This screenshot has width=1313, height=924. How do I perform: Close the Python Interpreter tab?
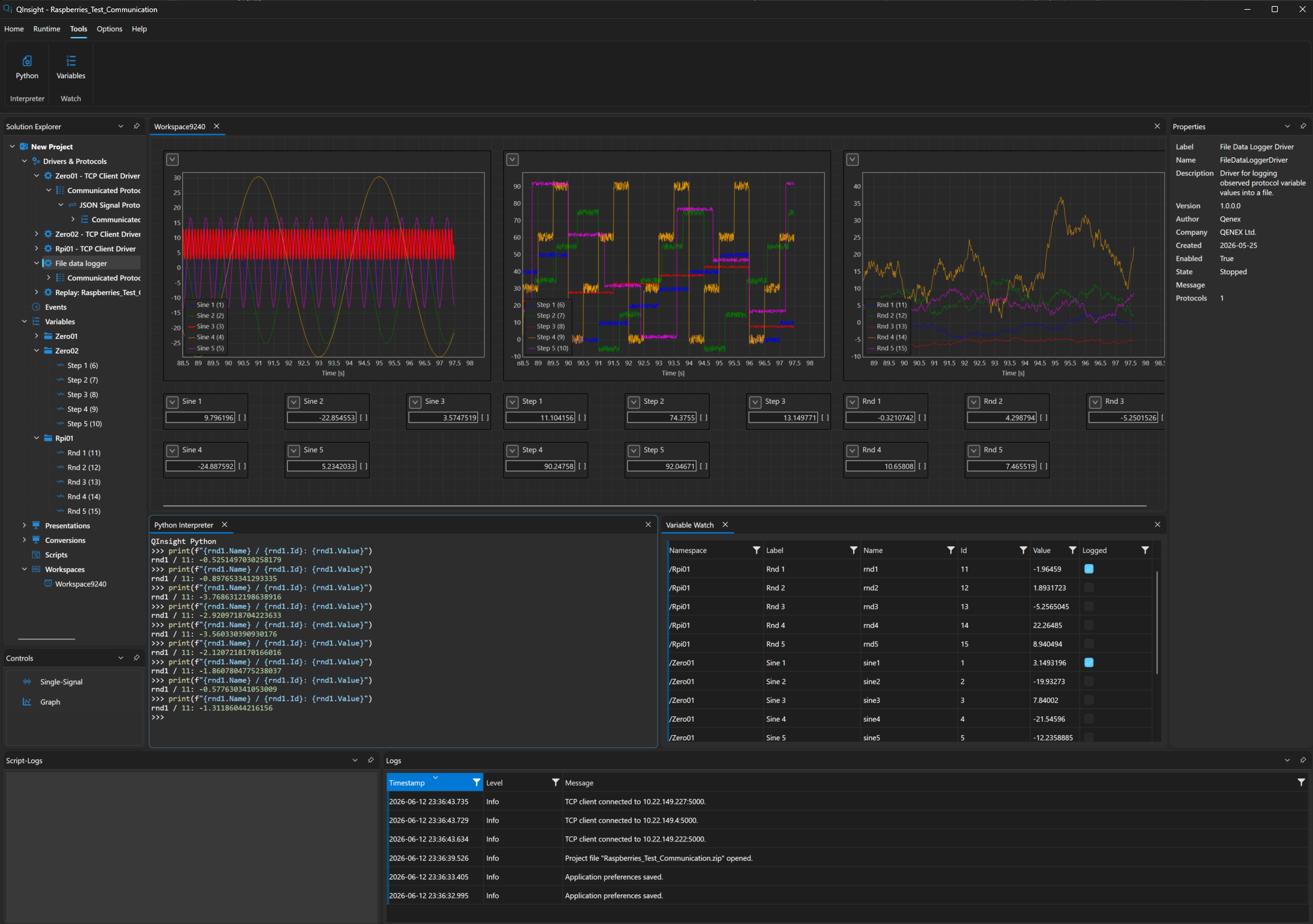pyautogui.click(x=224, y=525)
